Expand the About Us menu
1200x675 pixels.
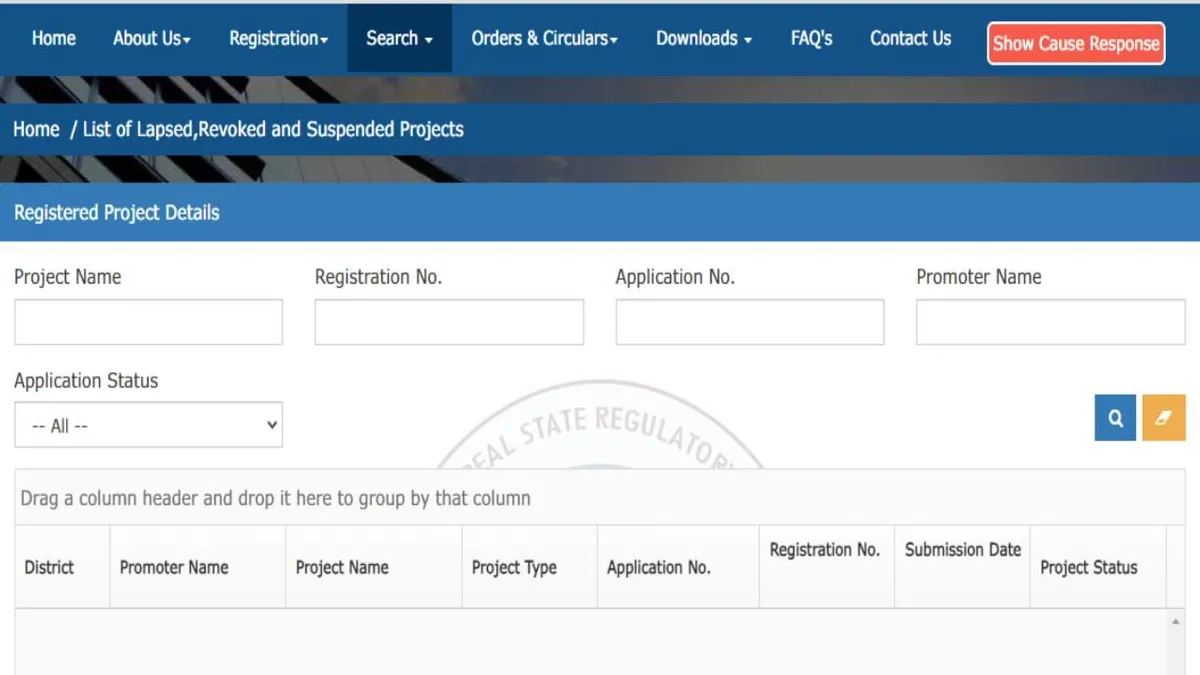151,38
